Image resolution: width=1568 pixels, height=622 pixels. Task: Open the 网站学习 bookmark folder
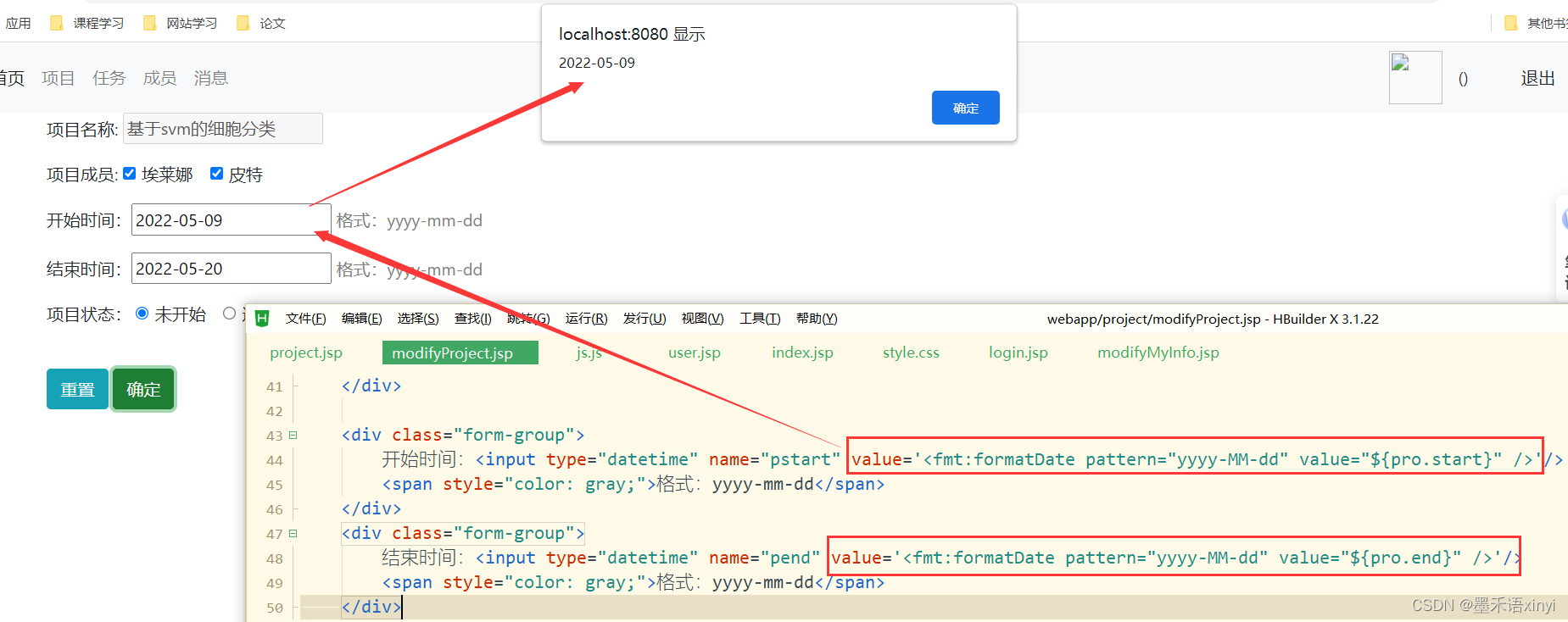tap(181, 23)
